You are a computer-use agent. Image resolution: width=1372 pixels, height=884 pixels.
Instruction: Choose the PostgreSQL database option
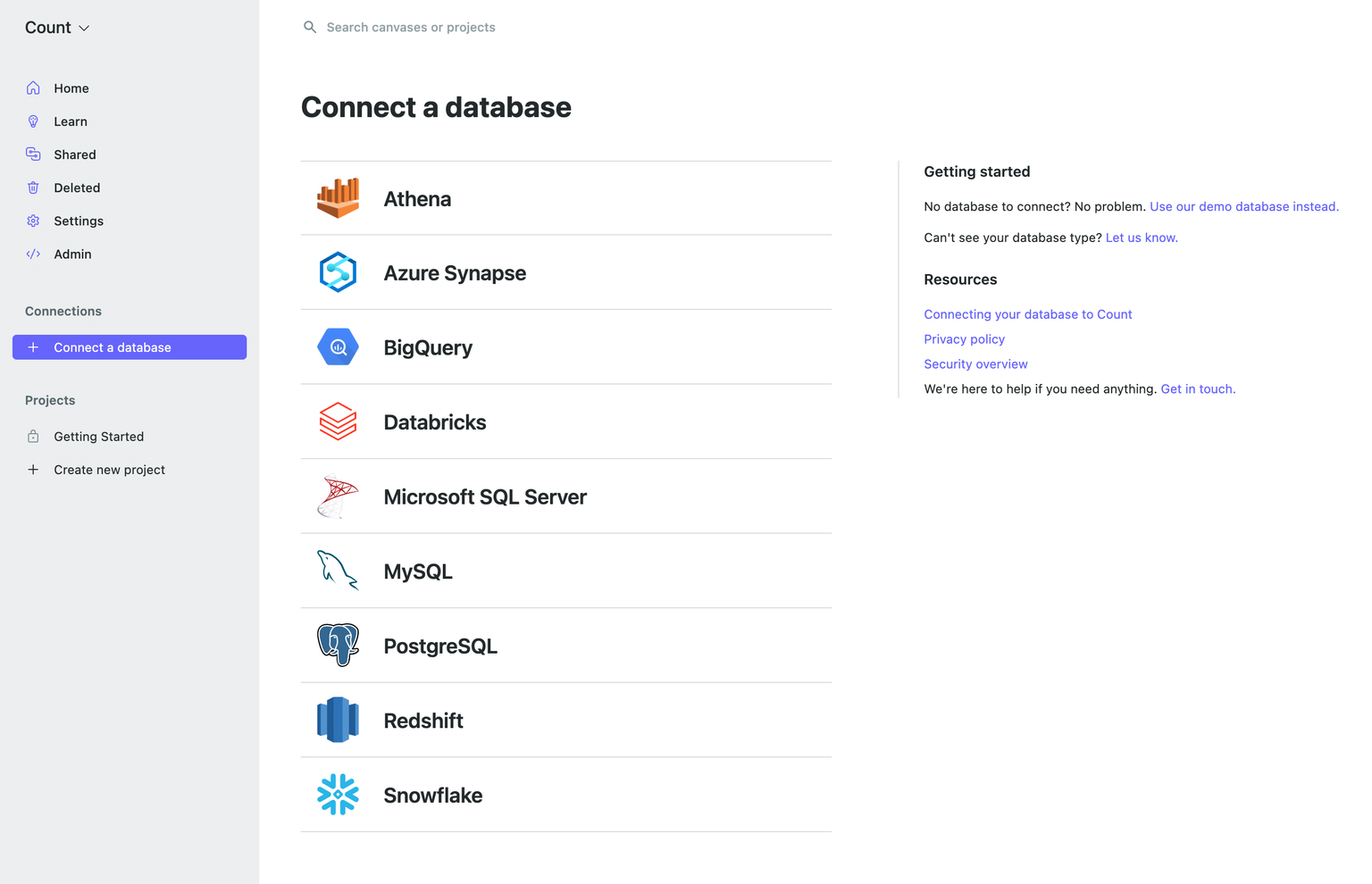point(565,646)
